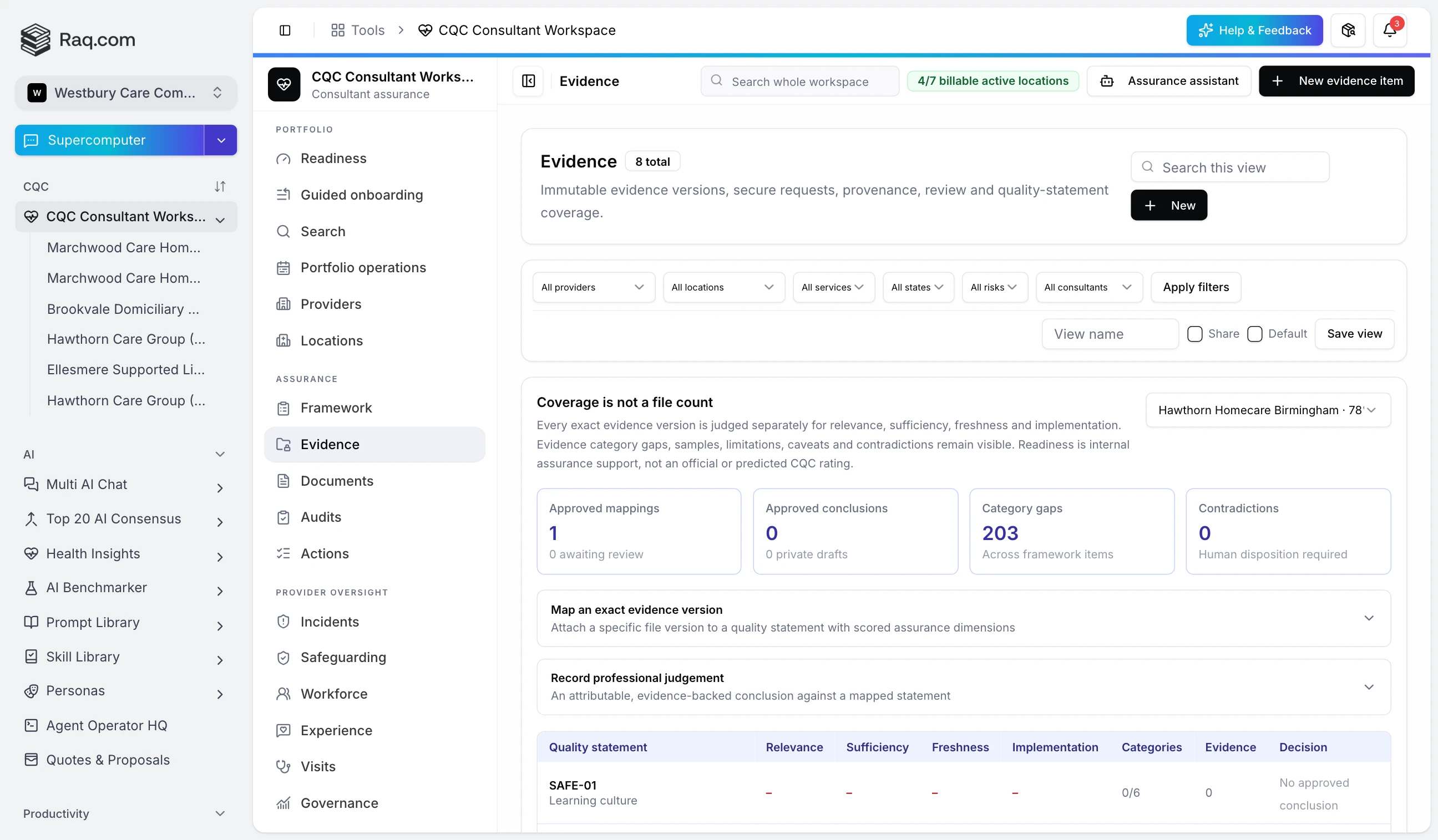Tick the Share checkbox
The image size is (1438, 840).
(x=1194, y=334)
